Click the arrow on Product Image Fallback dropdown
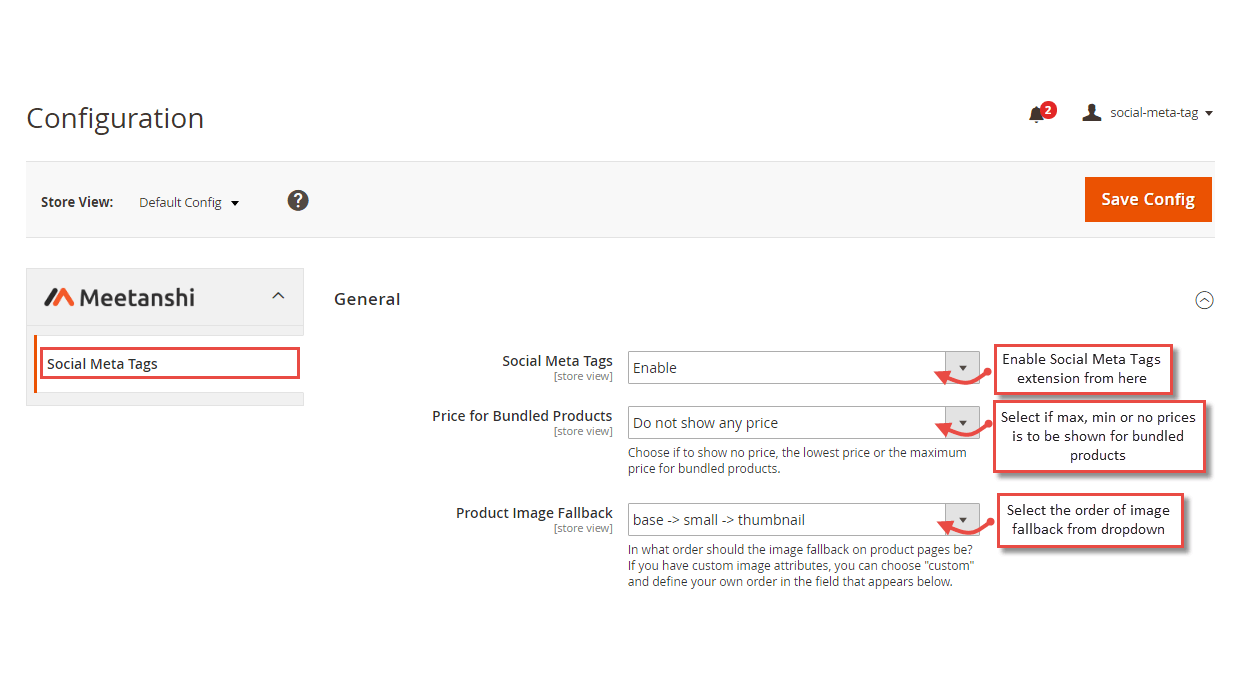 coord(962,519)
